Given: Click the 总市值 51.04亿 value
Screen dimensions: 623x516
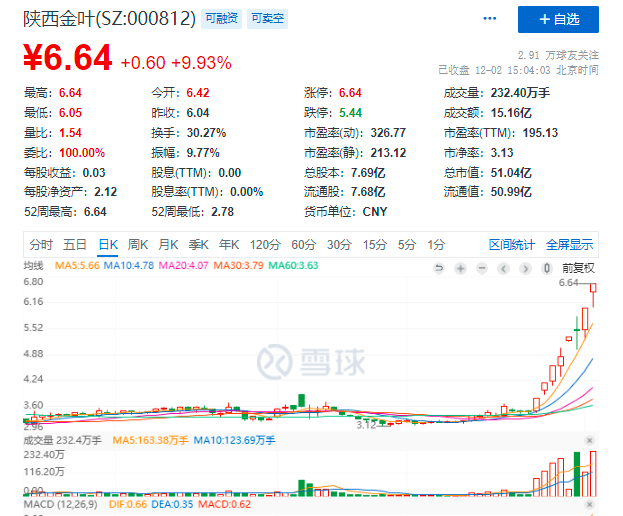Looking at the screenshot, I should point(511,173).
